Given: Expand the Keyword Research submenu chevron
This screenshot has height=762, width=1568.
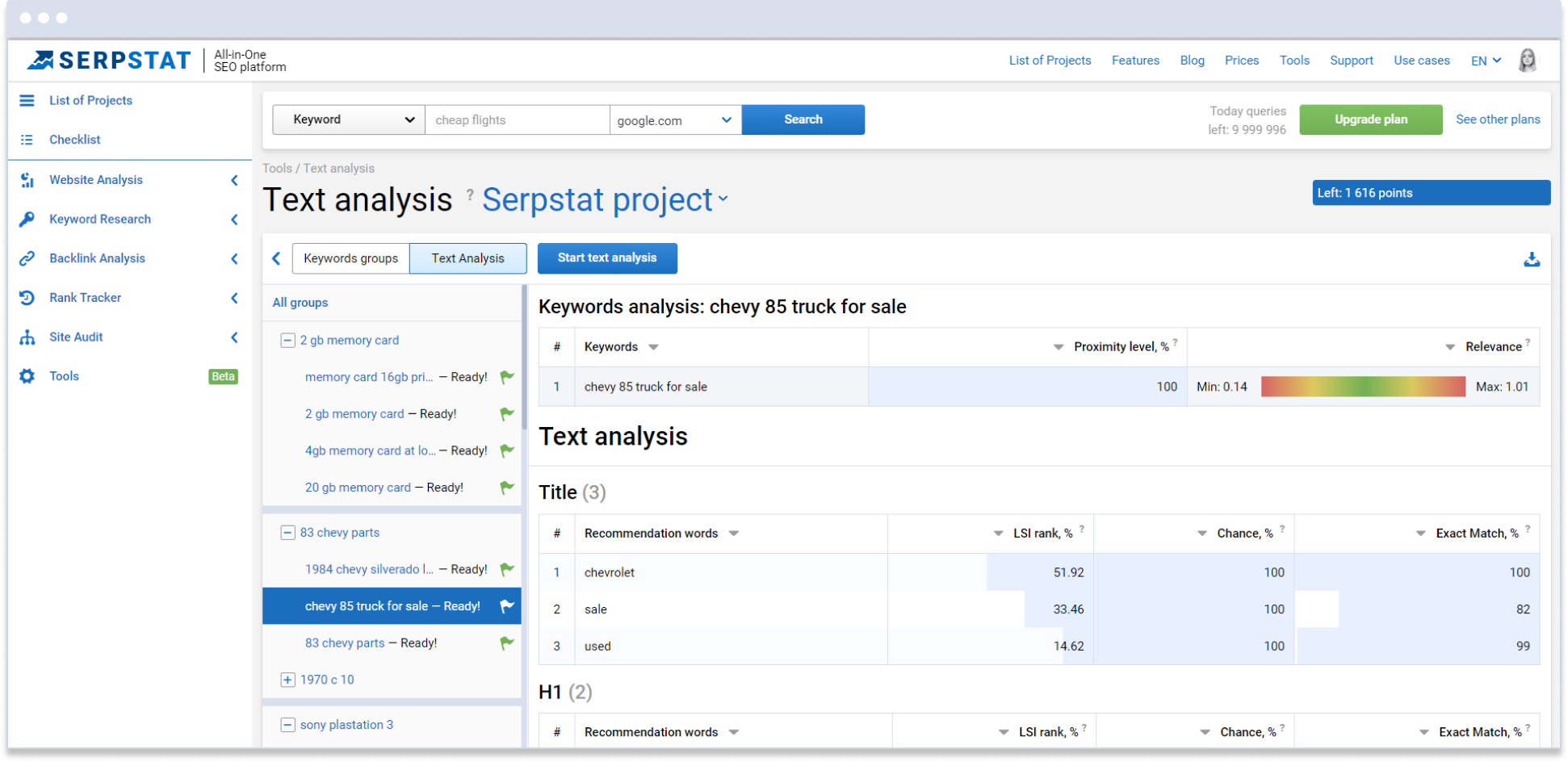Looking at the screenshot, I should click(x=234, y=220).
